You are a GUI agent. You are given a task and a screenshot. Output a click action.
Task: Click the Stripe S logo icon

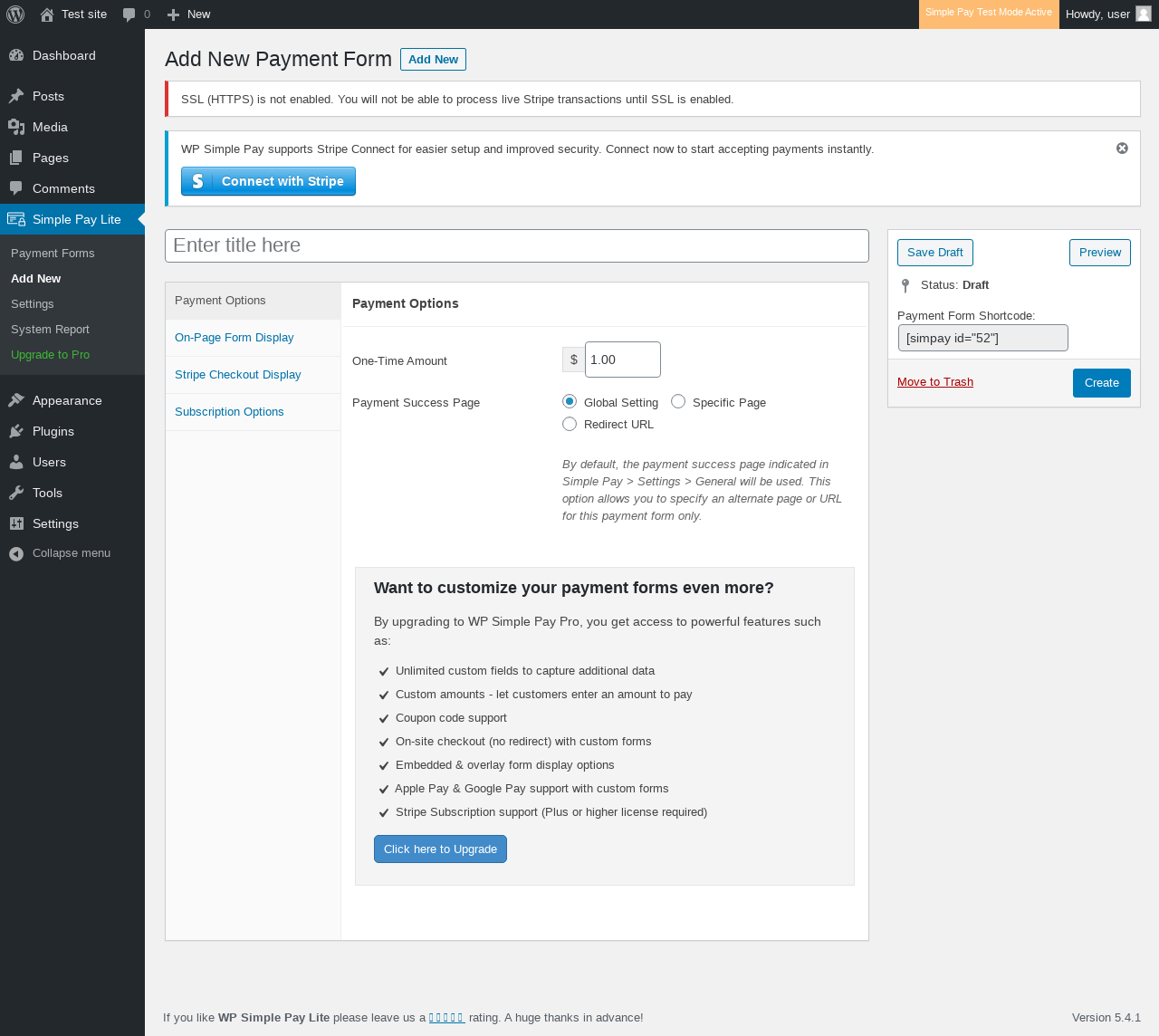[x=197, y=181]
